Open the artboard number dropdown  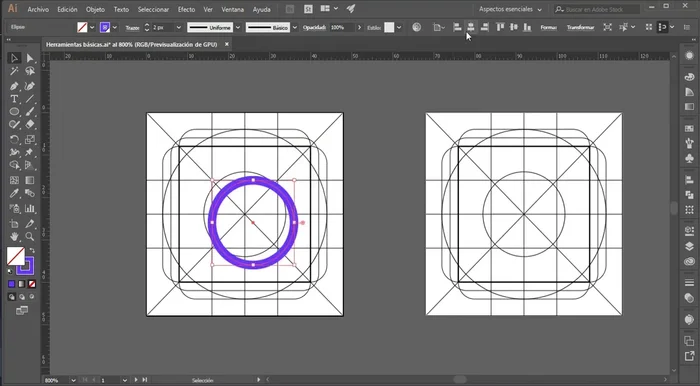125,380
